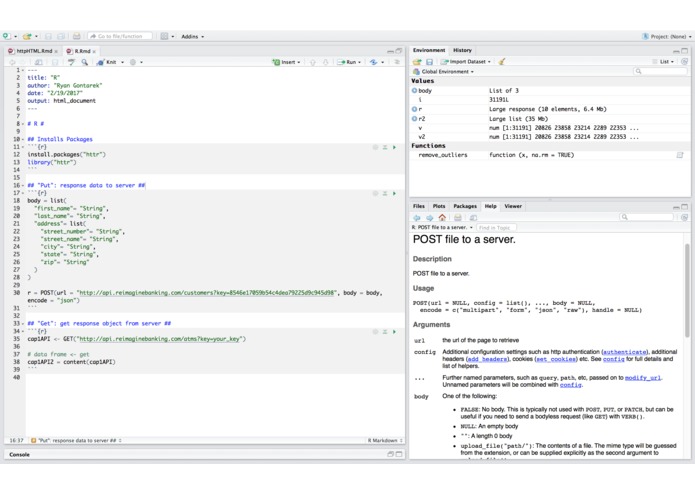Click the Help home icon
Viewport: 695px width, 494px height.
point(442,218)
